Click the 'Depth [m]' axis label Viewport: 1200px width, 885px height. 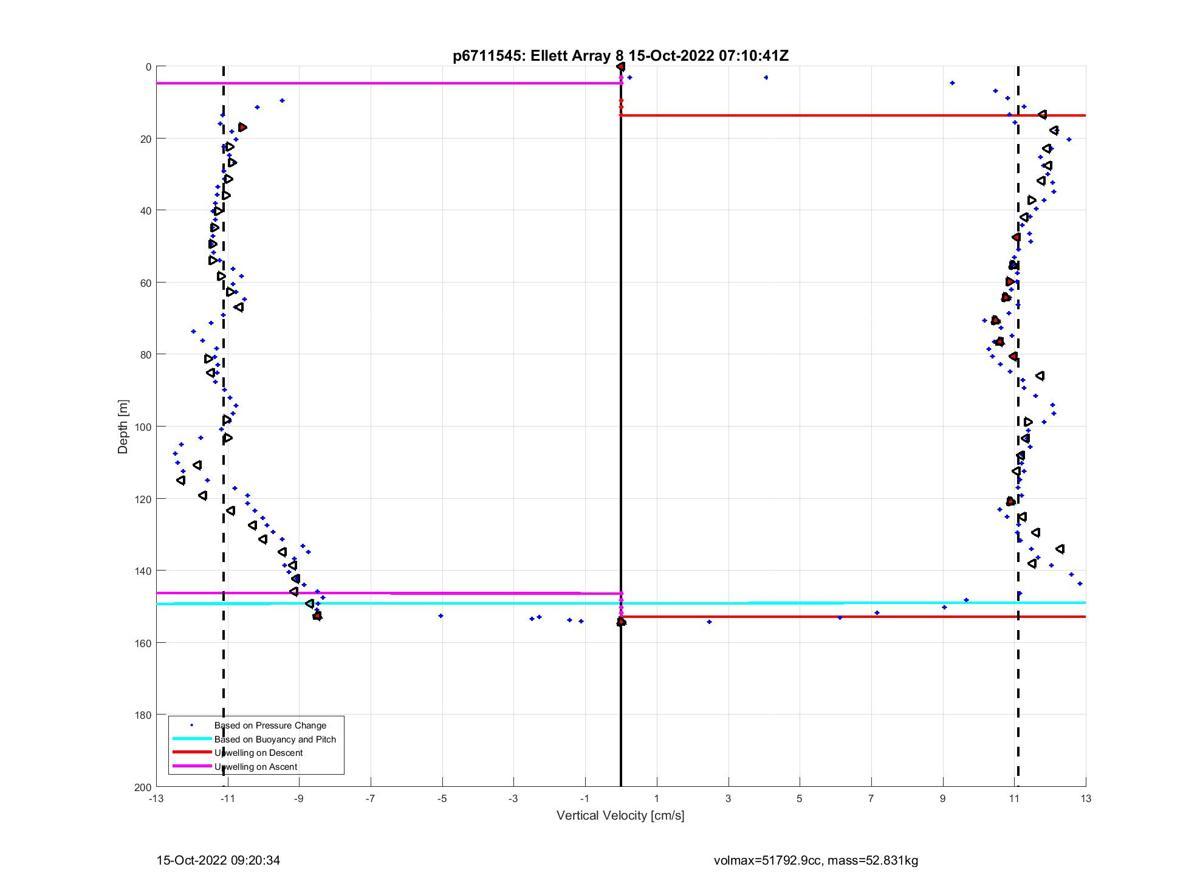[x=124, y=426]
